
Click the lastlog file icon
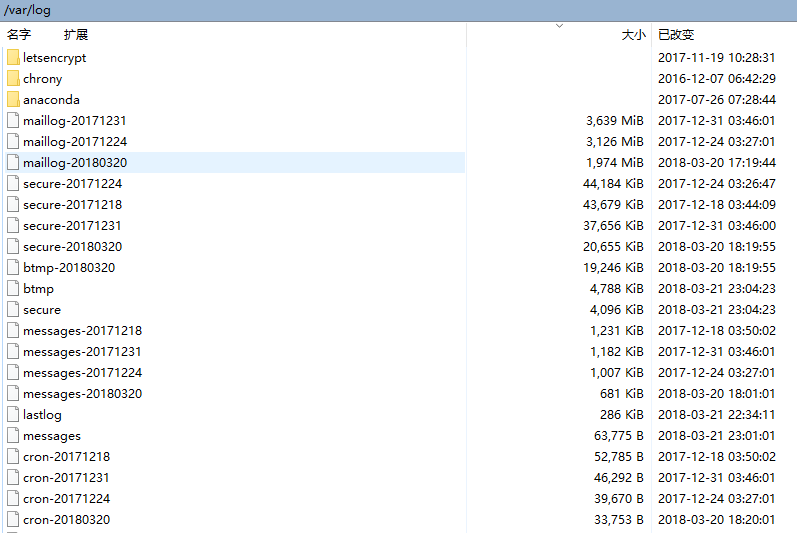(x=13, y=415)
